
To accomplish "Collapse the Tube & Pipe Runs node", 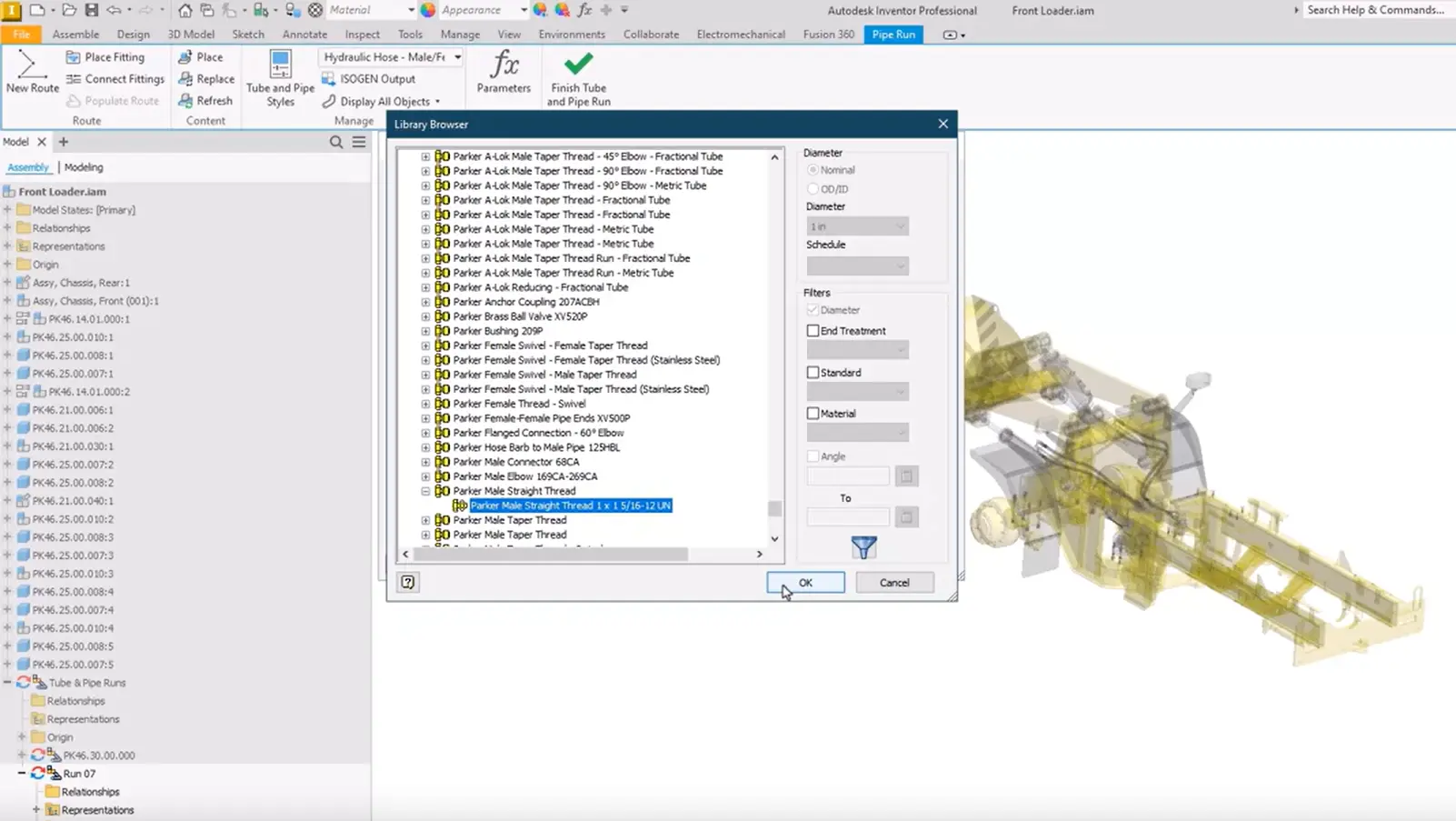I will [x=7, y=682].
